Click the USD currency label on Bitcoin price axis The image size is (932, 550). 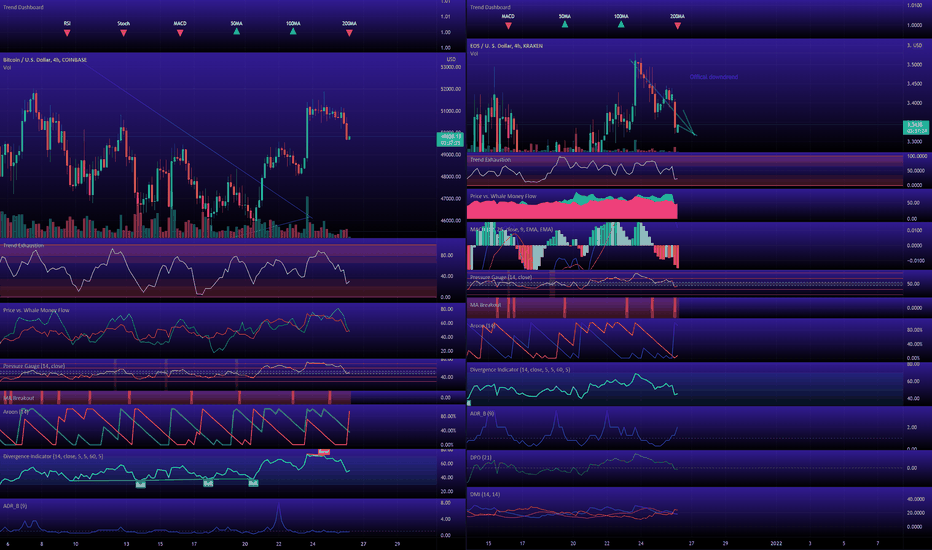[451, 59]
